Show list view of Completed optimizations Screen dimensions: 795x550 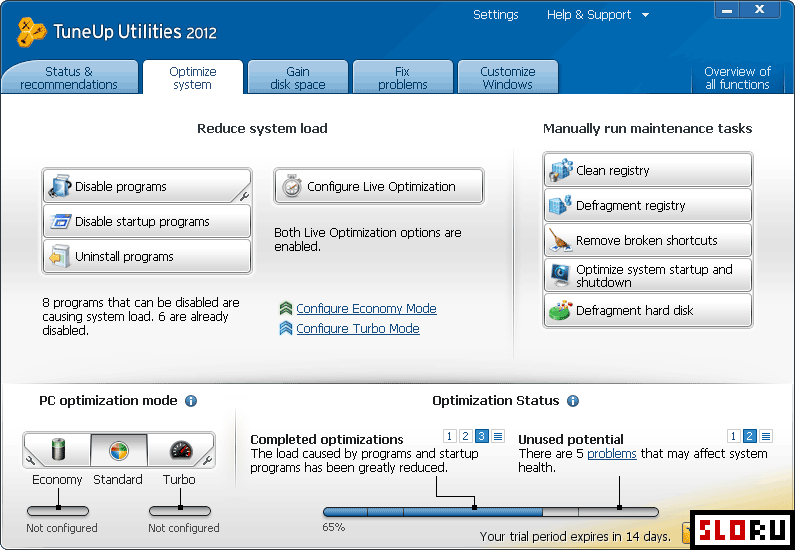pos(498,435)
